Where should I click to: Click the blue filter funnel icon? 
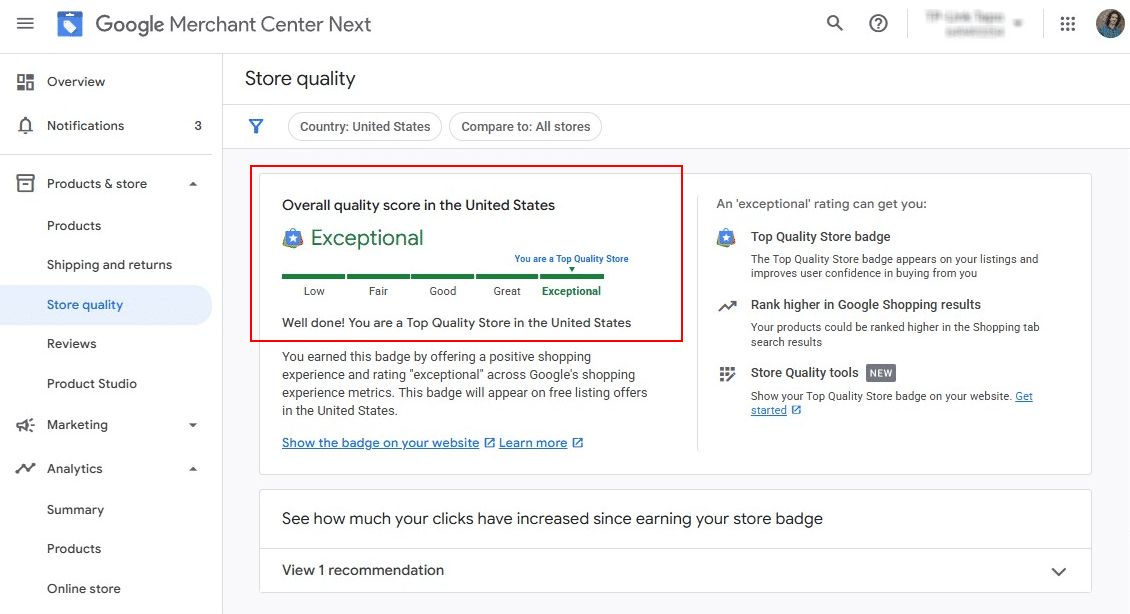coord(256,126)
